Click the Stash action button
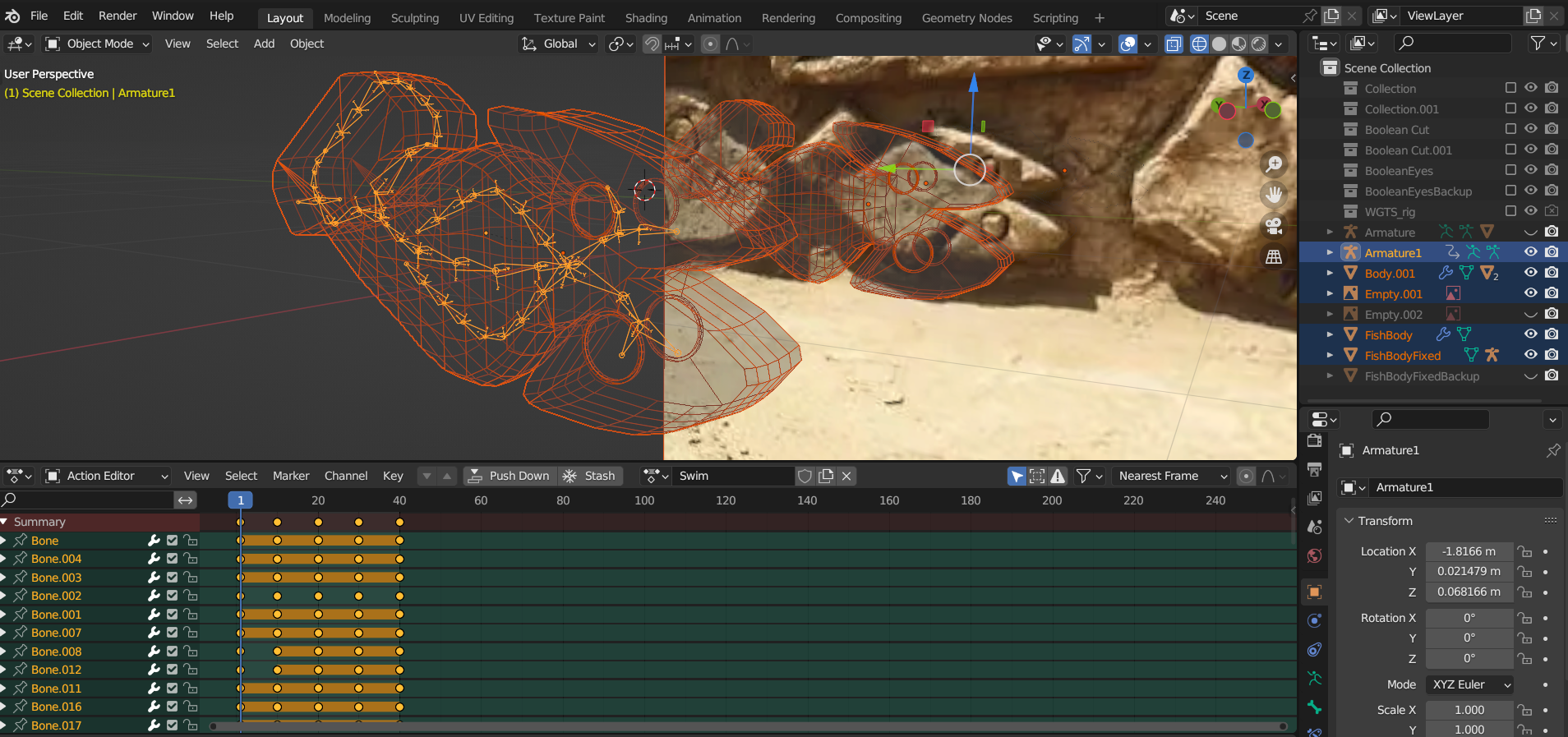The height and width of the screenshot is (737, 1568). [x=590, y=476]
